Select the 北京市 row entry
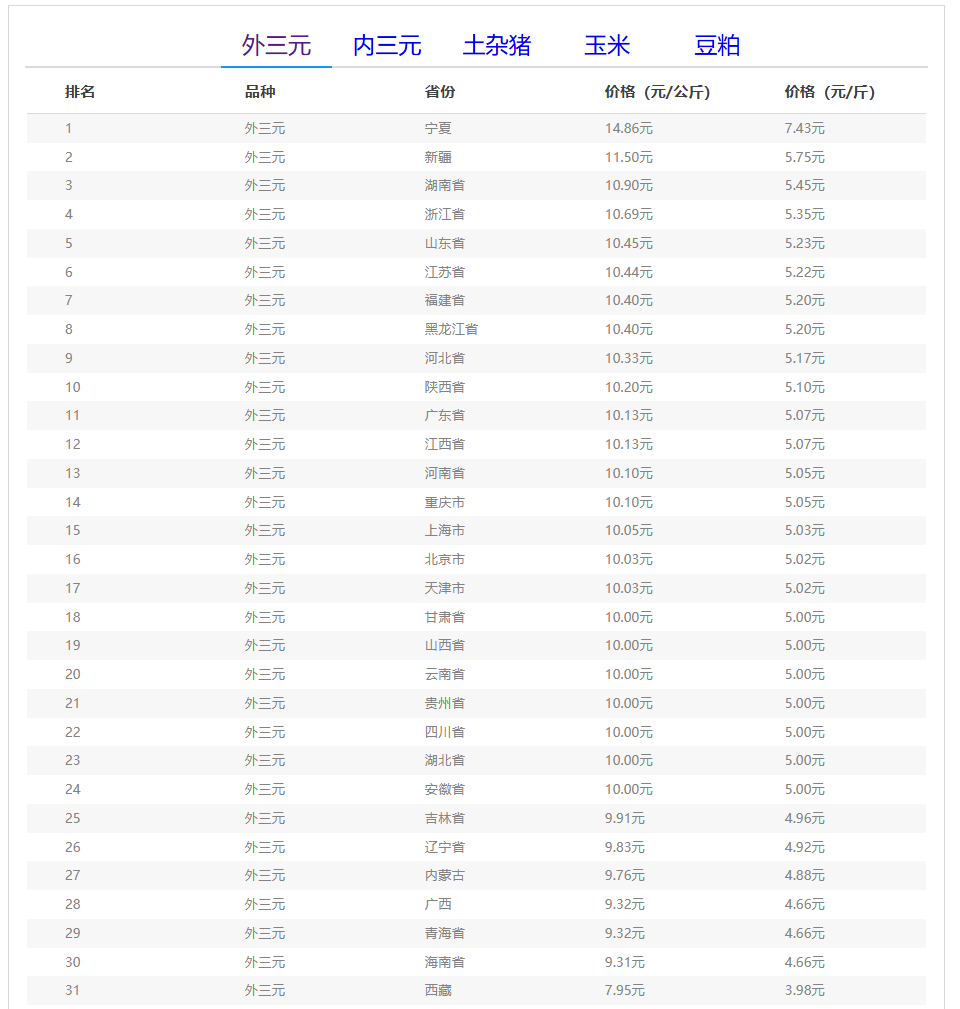The width and height of the screenshot is (960, 1009). tap(444, 559)
